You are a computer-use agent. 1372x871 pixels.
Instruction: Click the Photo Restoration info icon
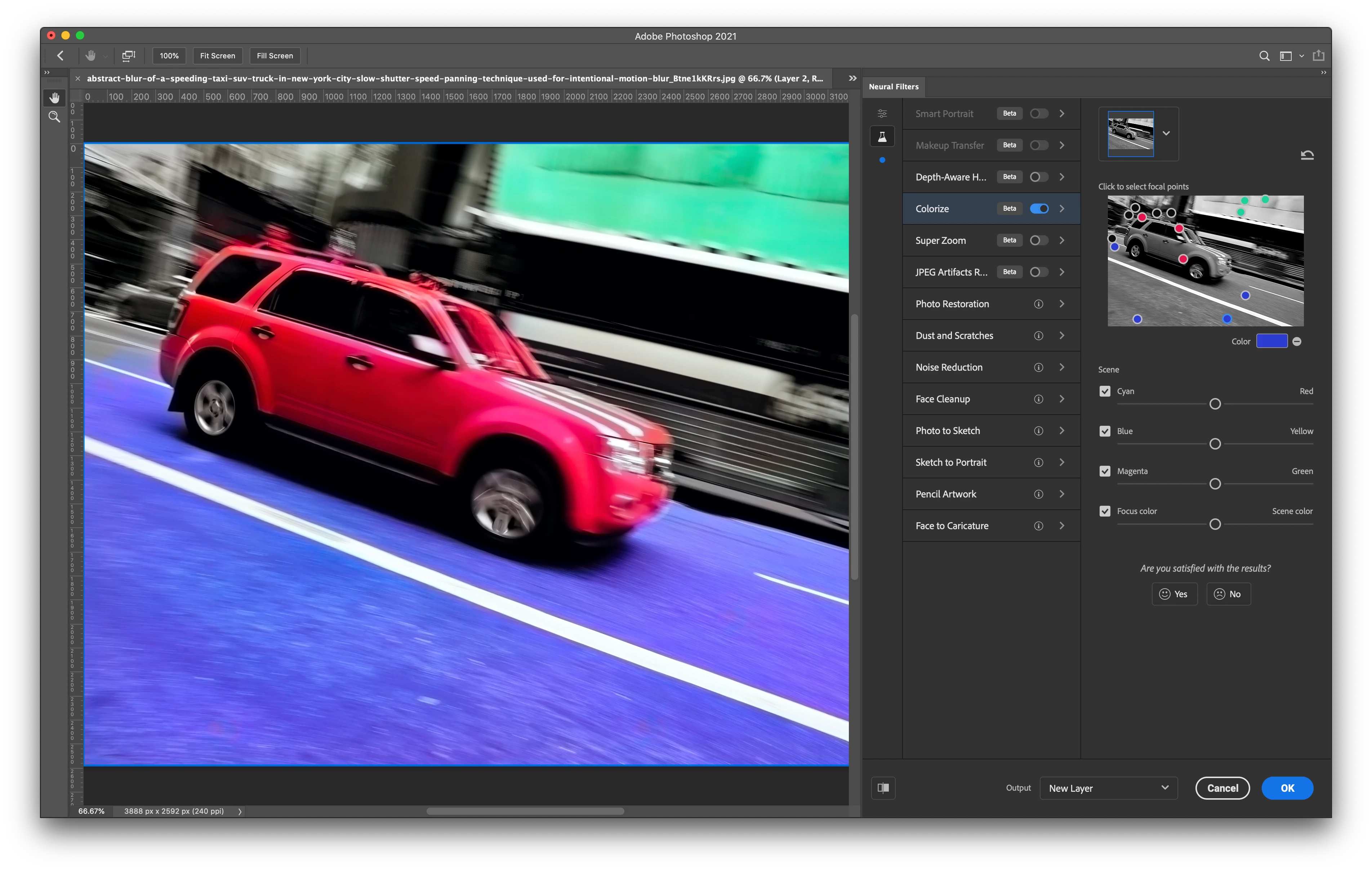[1038, 304]
